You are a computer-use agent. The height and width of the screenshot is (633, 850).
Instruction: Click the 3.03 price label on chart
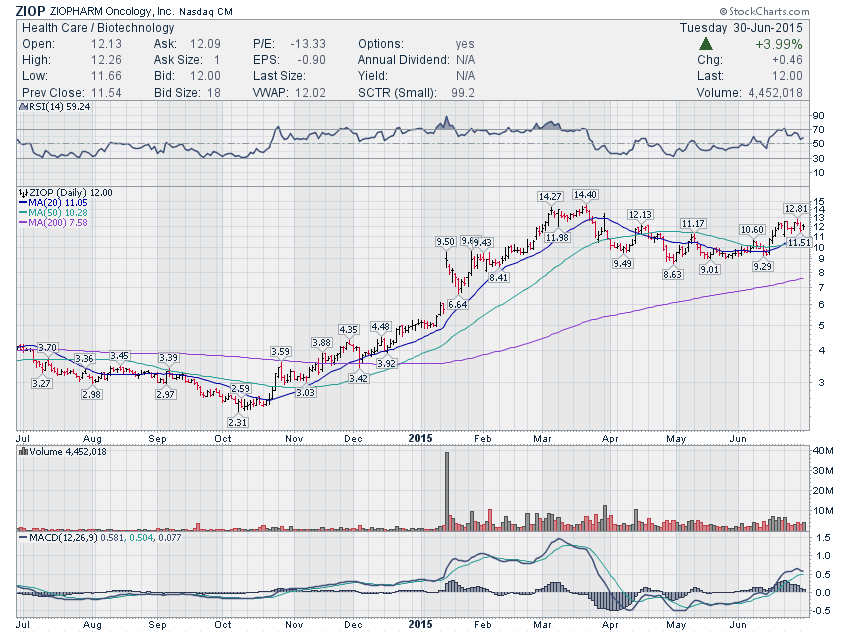coord(305,392)
